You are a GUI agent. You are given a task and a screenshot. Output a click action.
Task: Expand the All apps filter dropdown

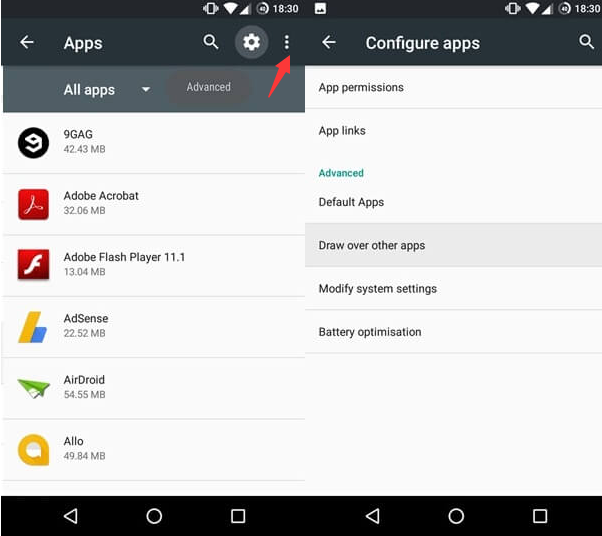tap(107, 90)
